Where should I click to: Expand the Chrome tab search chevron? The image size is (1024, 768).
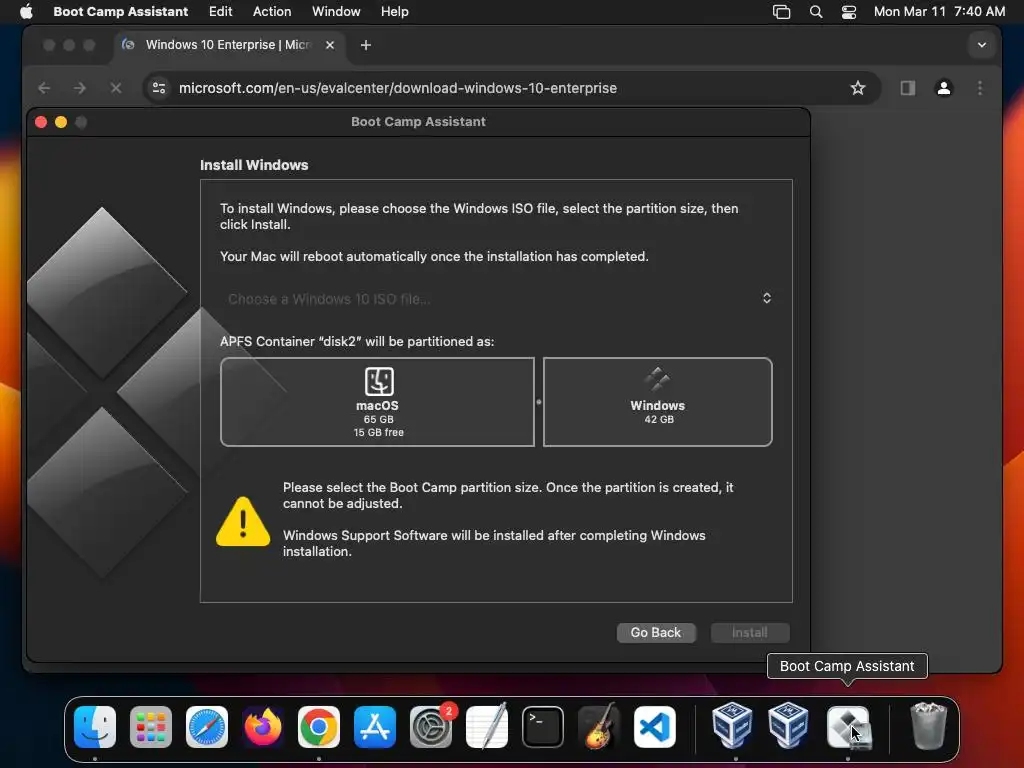(982, 45)
